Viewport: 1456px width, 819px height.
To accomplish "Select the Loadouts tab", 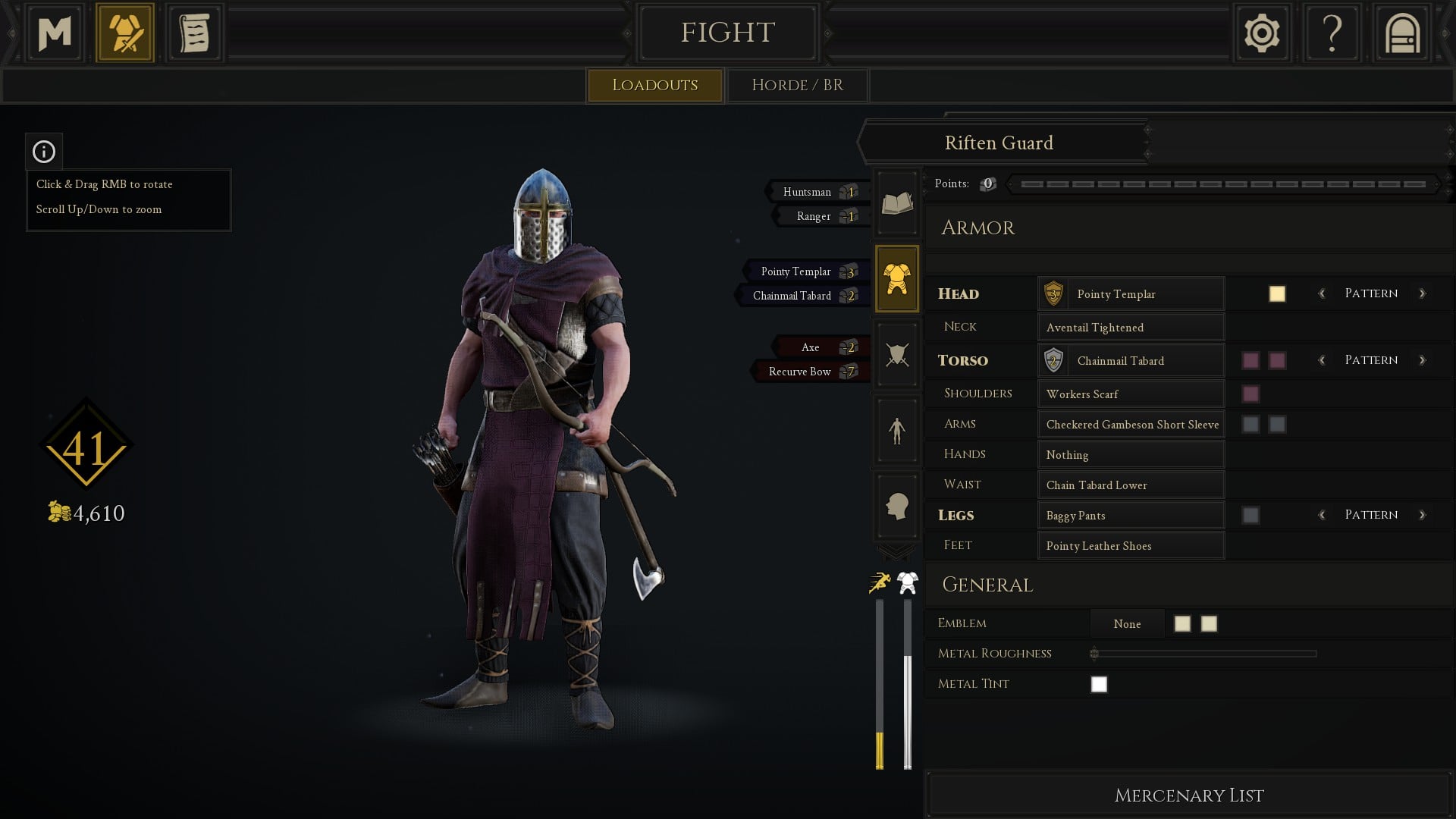I will tap(654, 85).
